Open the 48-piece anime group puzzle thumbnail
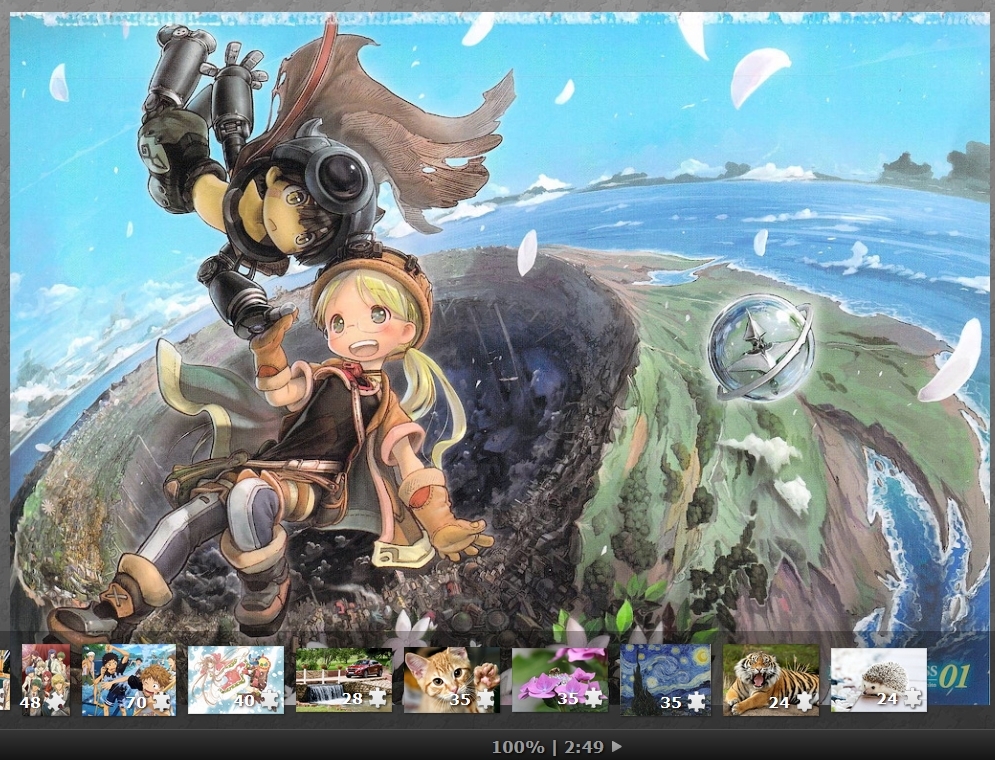 pos(46,679)
